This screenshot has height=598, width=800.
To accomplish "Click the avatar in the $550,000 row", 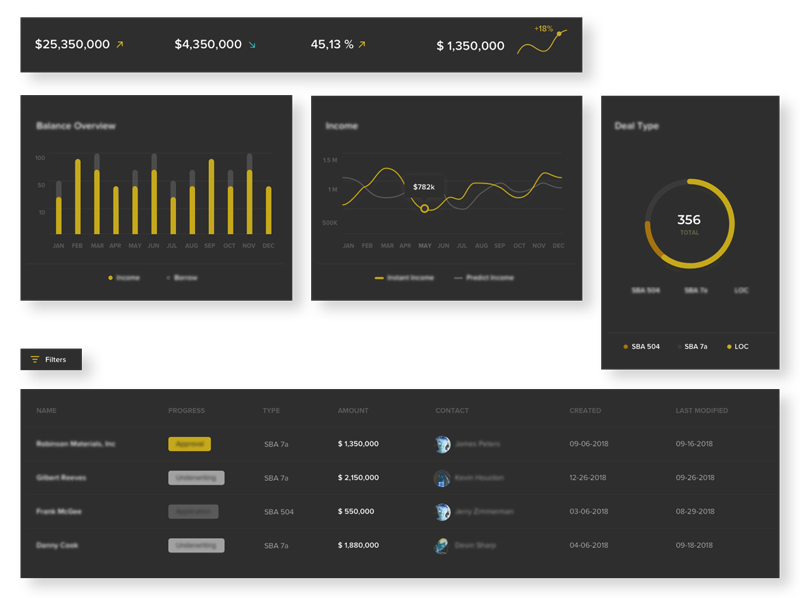I will click(442, 512).
